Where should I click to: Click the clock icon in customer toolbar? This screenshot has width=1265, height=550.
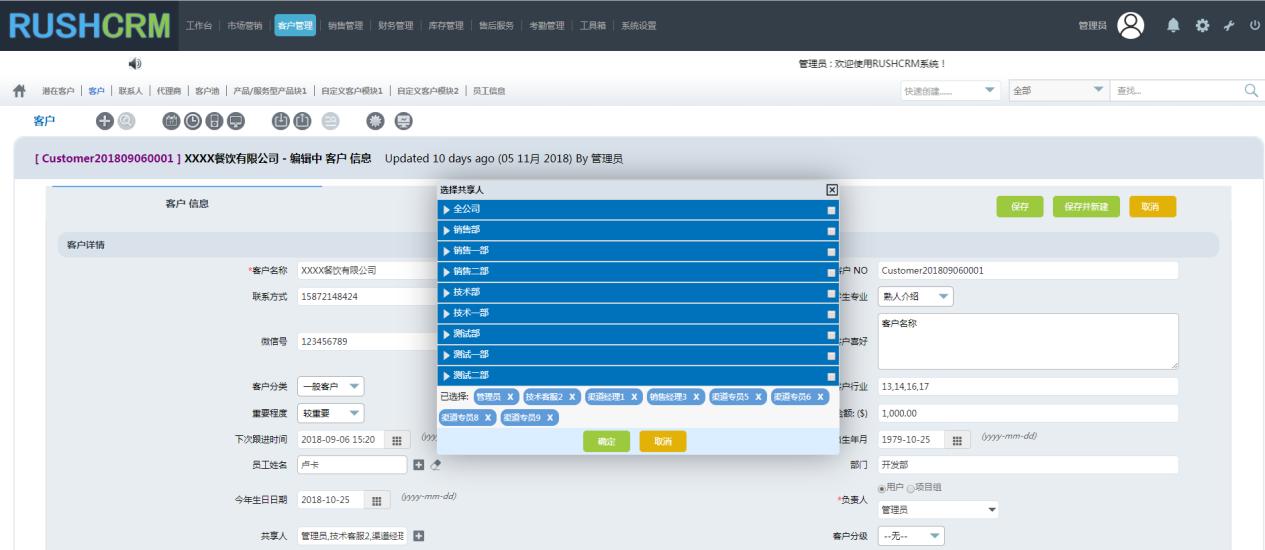click(x=192, y=120)
